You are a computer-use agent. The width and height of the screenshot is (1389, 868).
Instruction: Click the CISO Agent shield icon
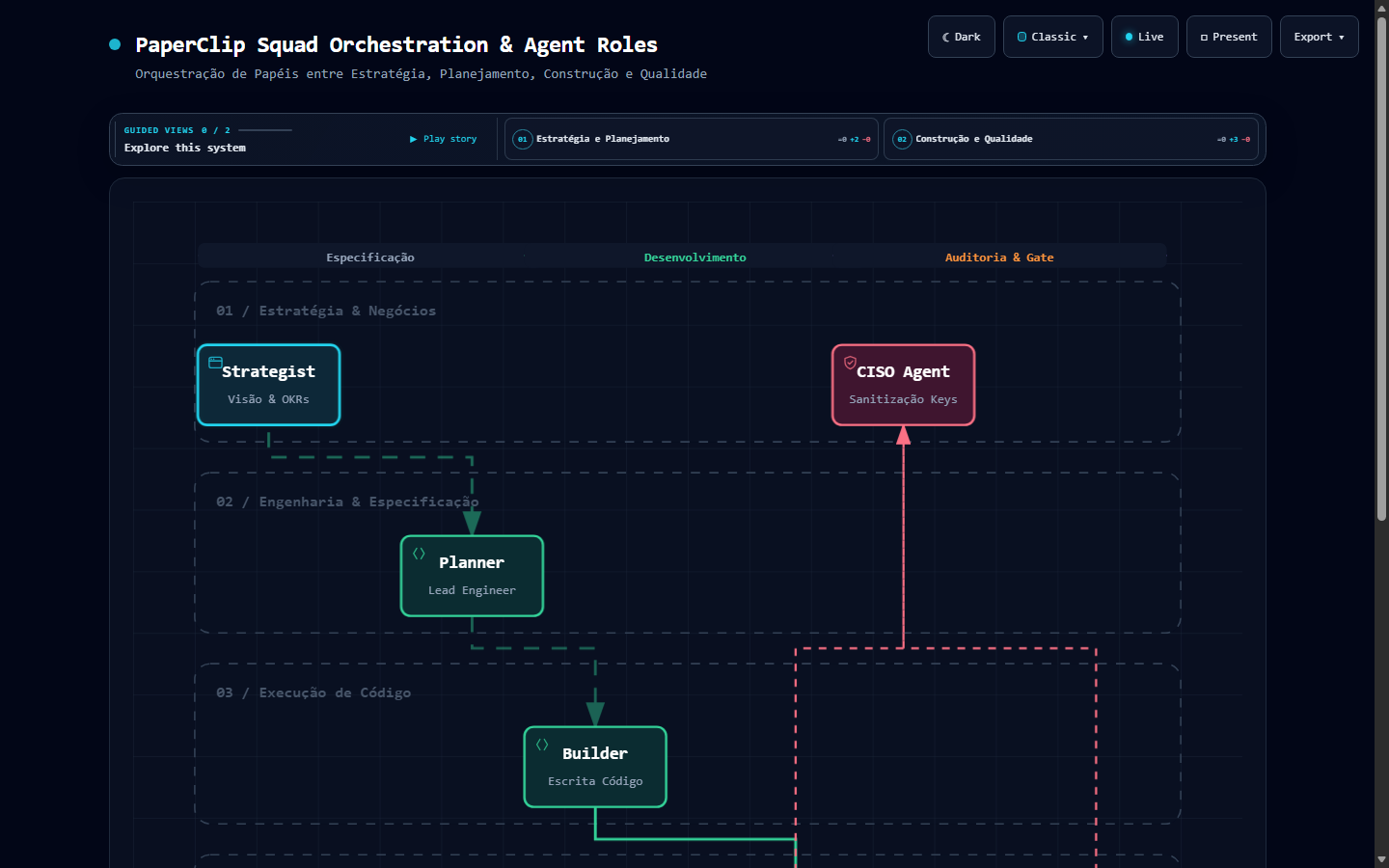click(x=850, y=363)
